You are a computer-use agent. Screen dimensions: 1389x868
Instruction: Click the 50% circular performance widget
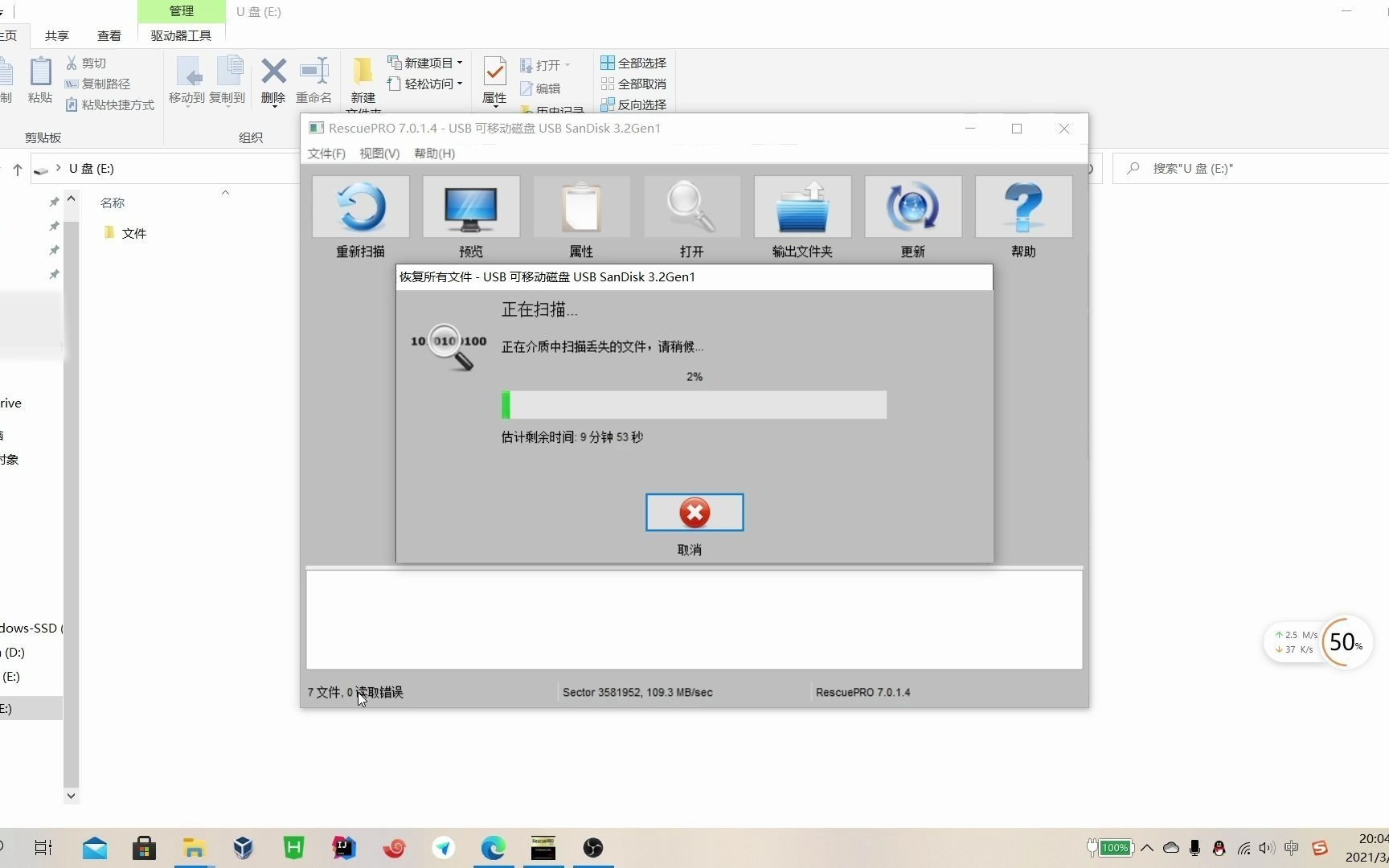point(1346,642)
